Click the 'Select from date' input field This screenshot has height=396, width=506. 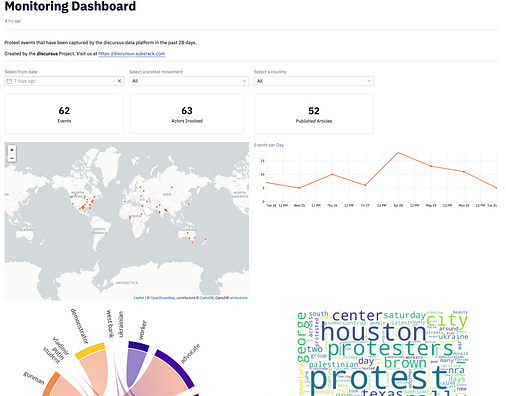point(64,81)
